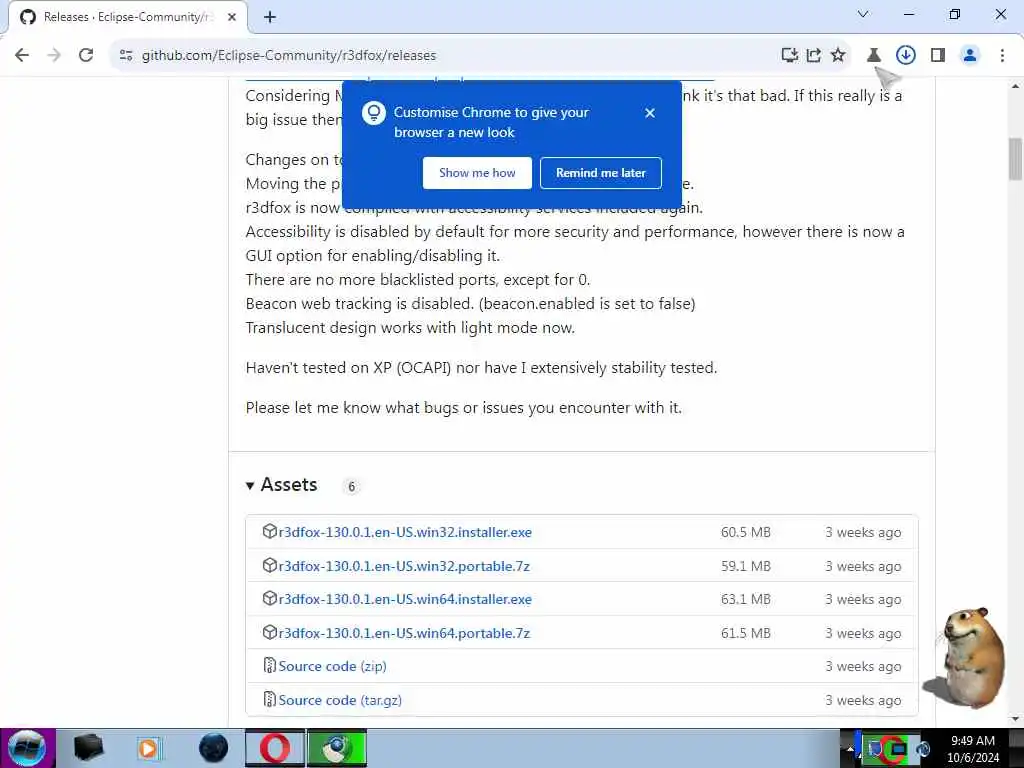
Task: Open the black box taskbar icon
Action: [88, 748]
